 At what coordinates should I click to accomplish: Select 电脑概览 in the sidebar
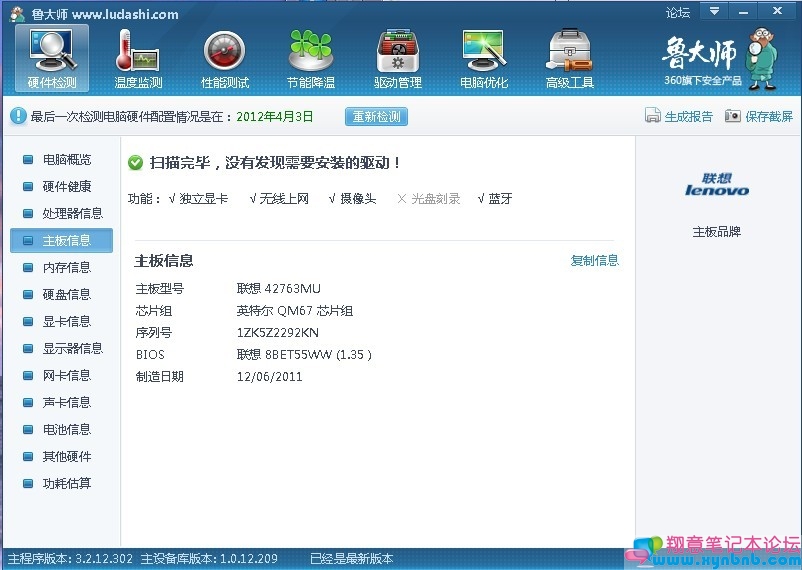click(61, 160)
